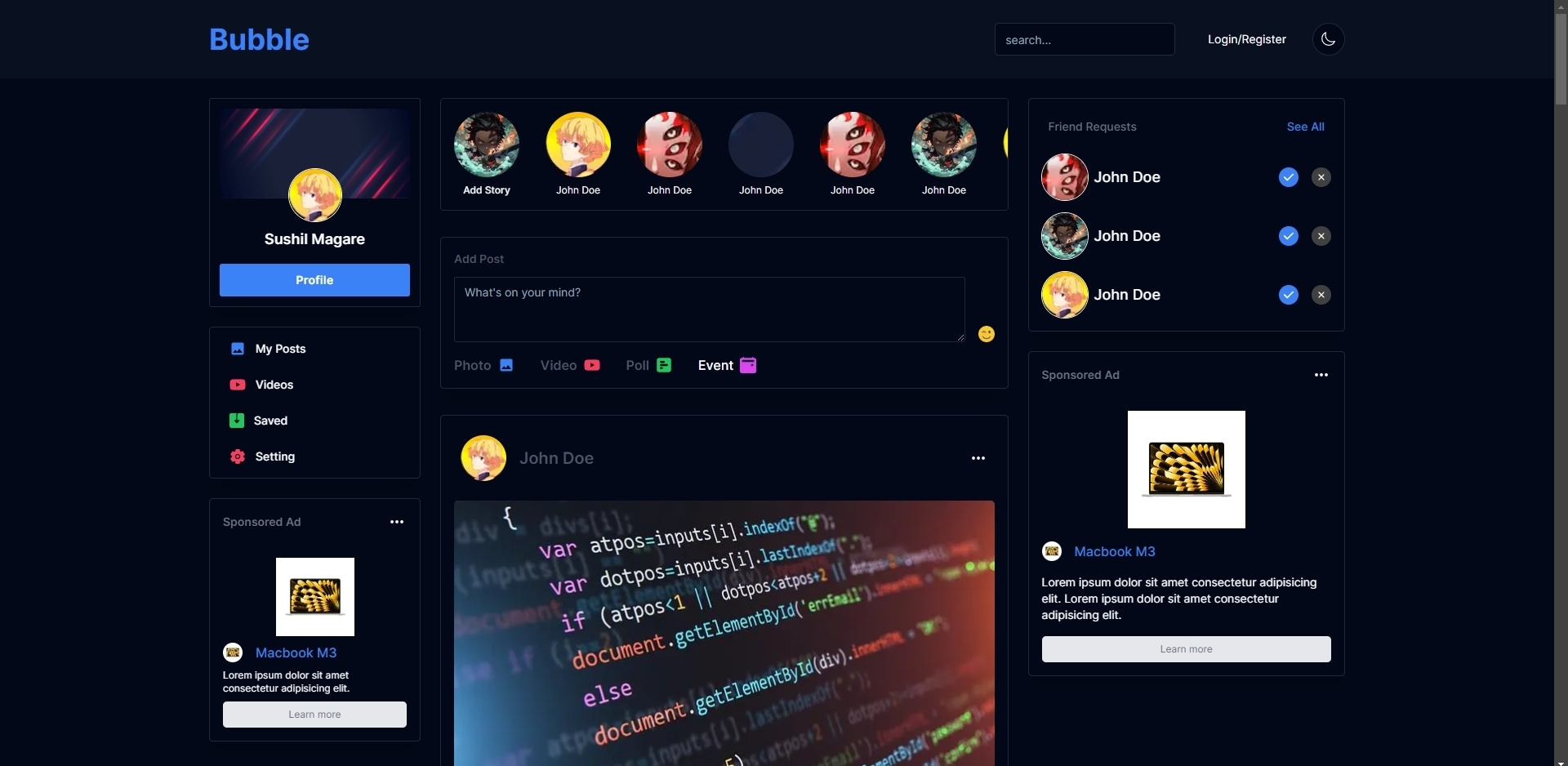The height and width of the screenshot is (766, 1568).
Task: Click the scrollbar down arrow
Action: pos(1561,761)
